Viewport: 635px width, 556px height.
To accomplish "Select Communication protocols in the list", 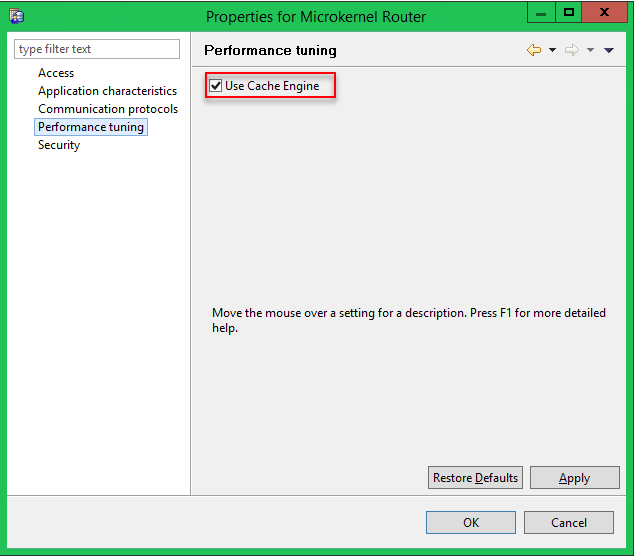I will [x=108, y=109].
